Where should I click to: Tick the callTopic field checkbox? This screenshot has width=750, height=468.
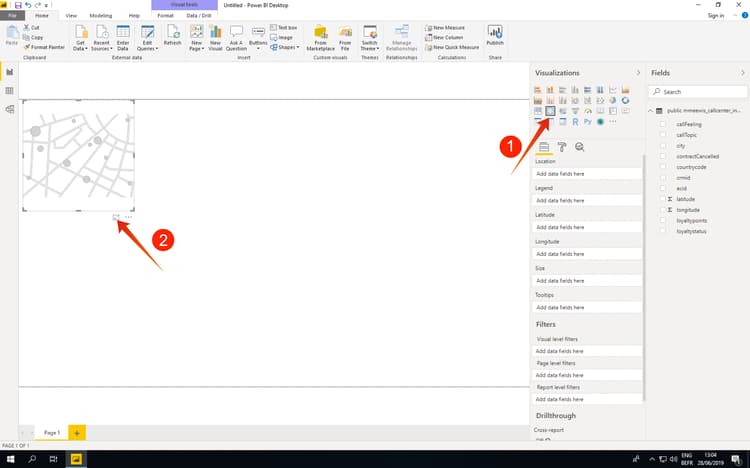pyautogui.click(x=663, y=135)
